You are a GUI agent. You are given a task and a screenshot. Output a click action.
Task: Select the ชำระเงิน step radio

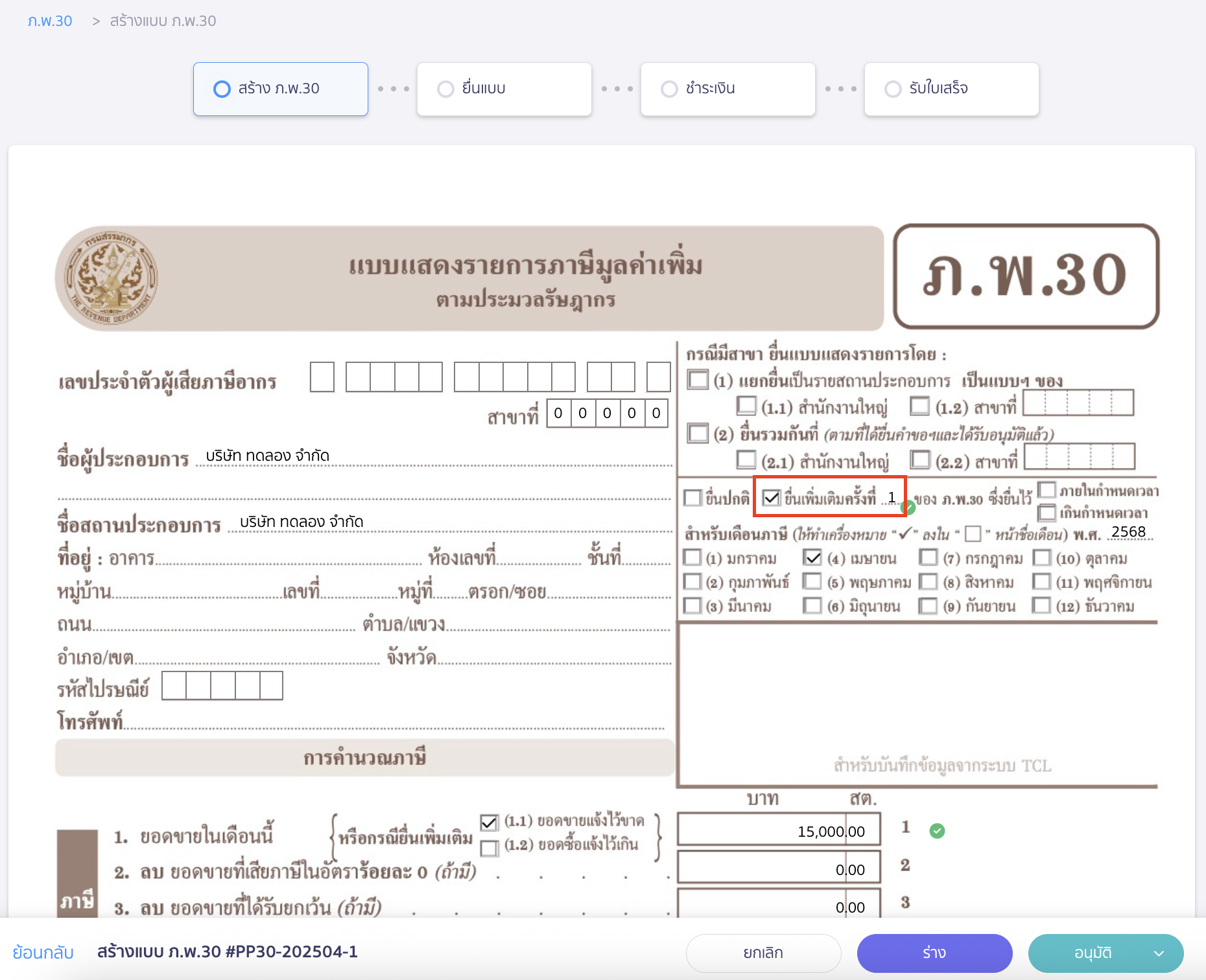click(669, 89)
